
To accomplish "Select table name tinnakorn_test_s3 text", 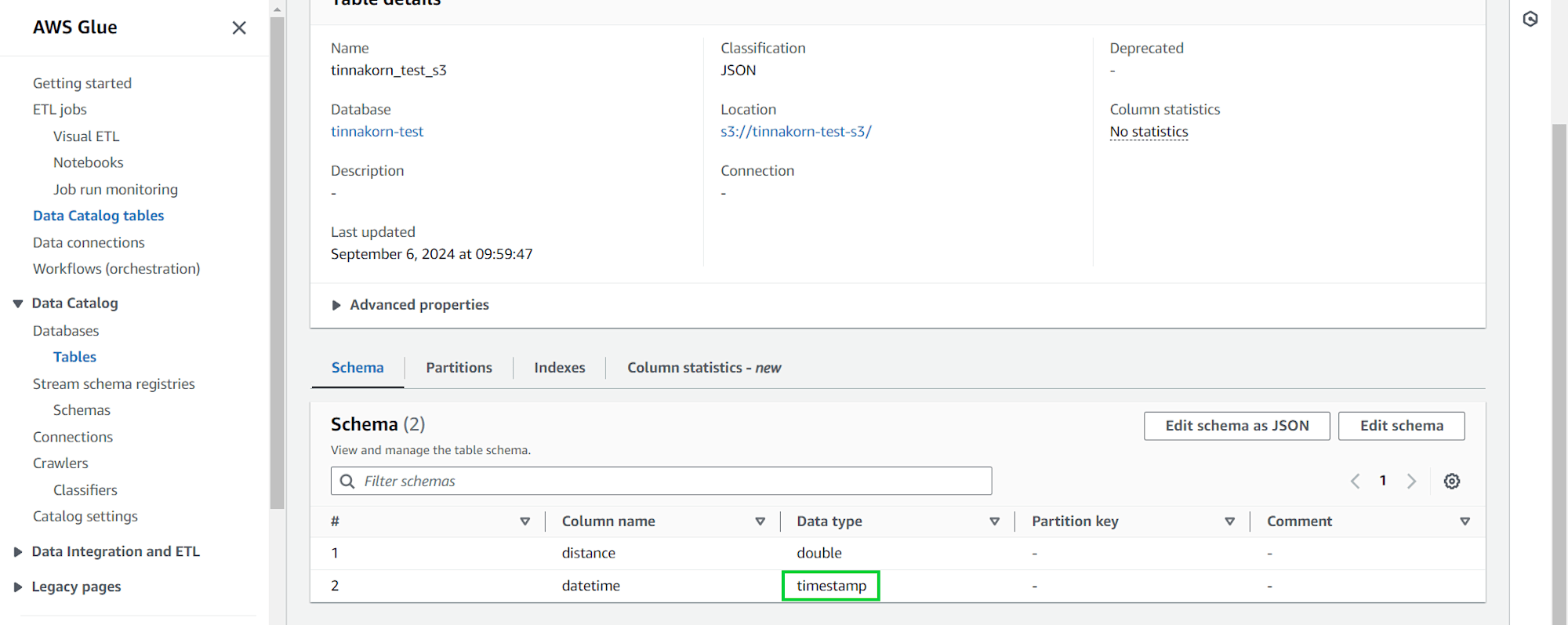I will point(389,71).
